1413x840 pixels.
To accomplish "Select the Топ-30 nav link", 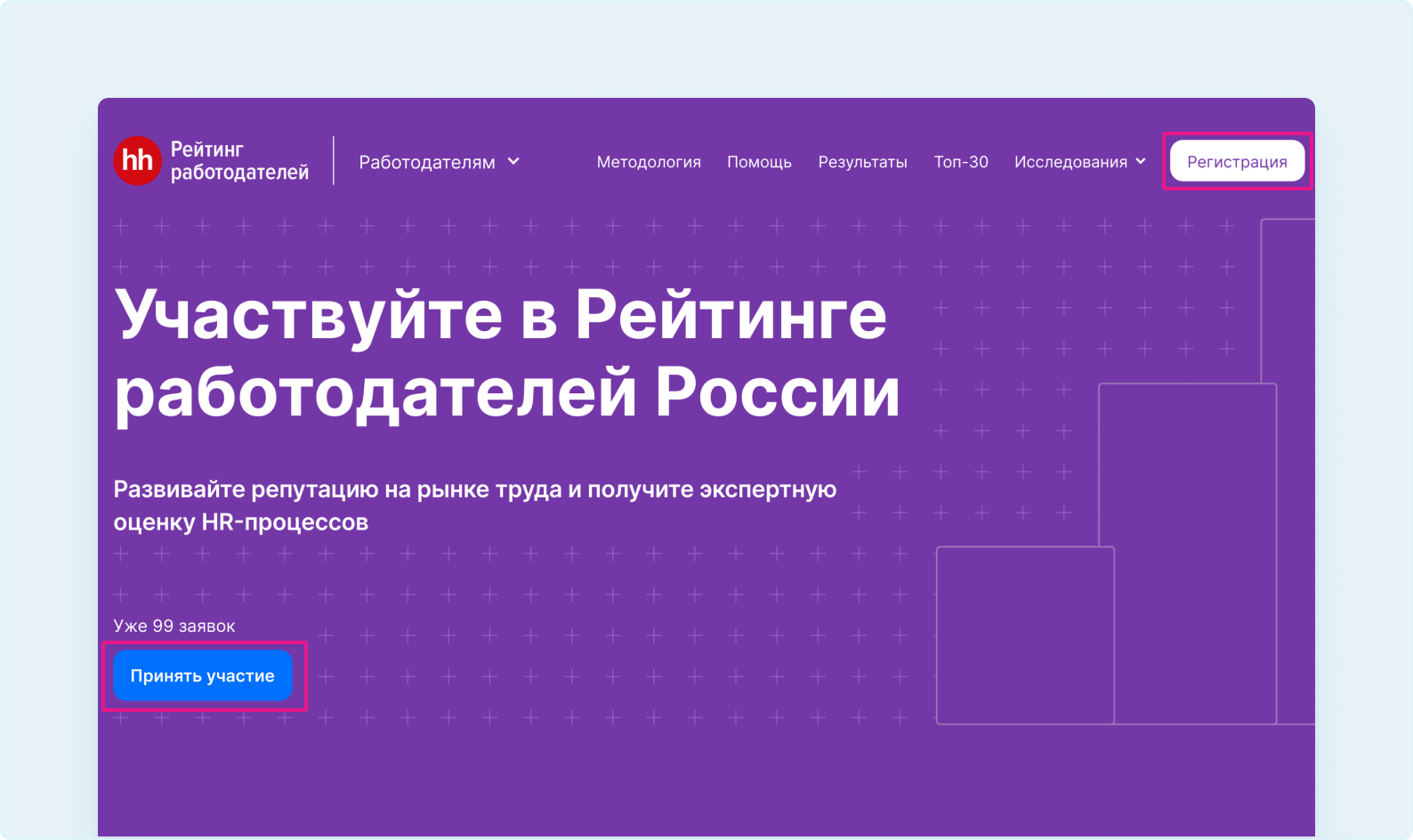I will (x=961, y=162).
